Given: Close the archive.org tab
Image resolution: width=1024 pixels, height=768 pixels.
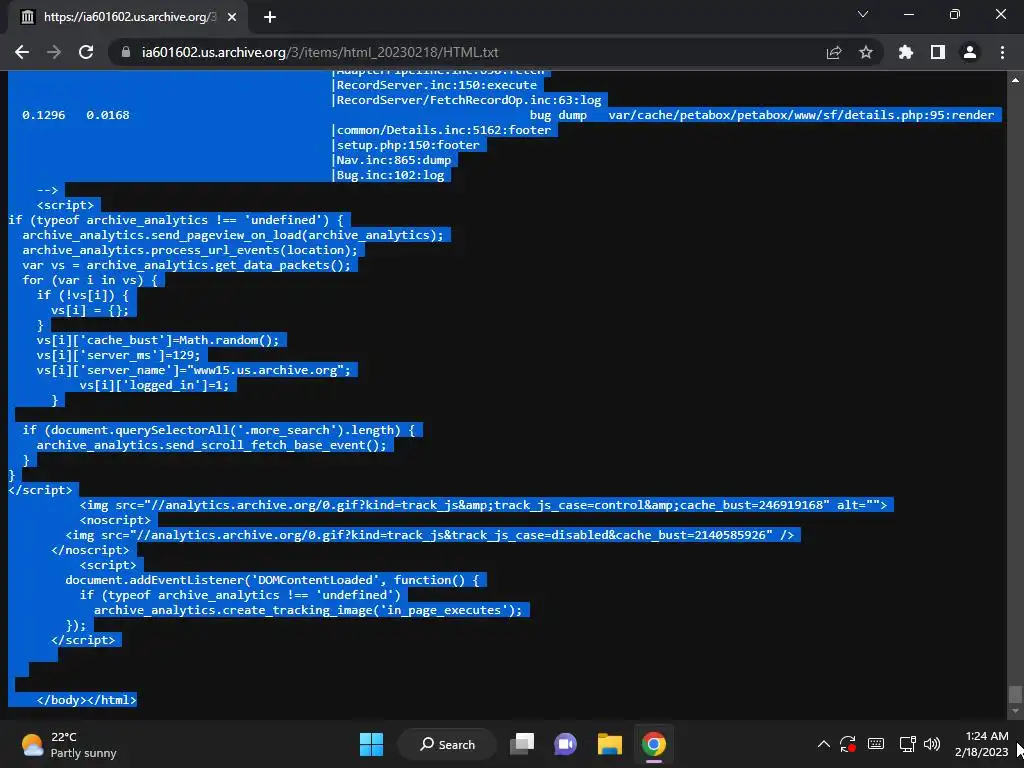Looking at the screenshot, I should (x=232, y=17).
